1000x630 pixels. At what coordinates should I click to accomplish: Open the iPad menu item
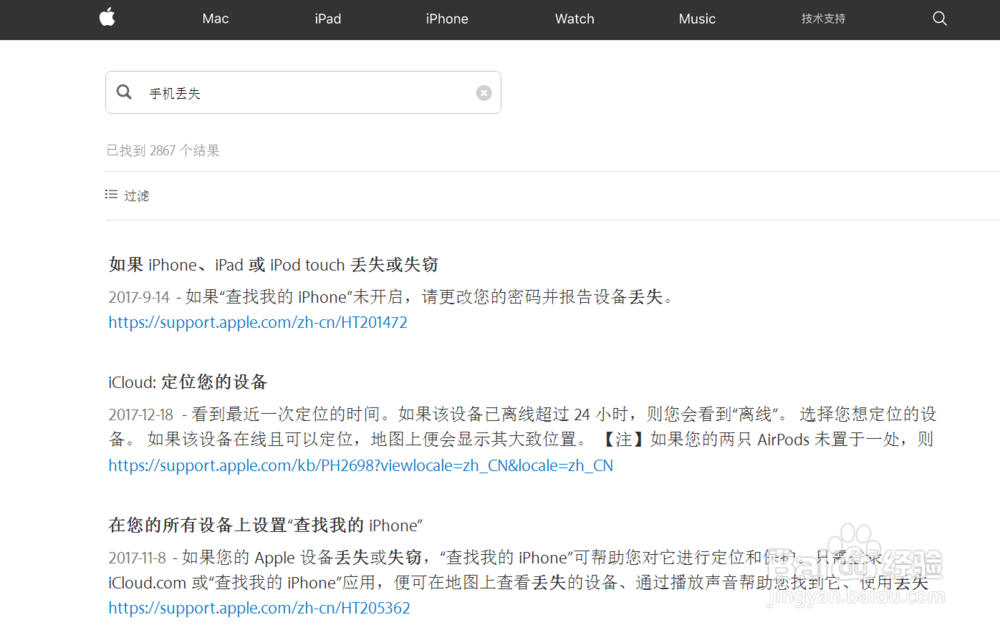pos(328,19)
